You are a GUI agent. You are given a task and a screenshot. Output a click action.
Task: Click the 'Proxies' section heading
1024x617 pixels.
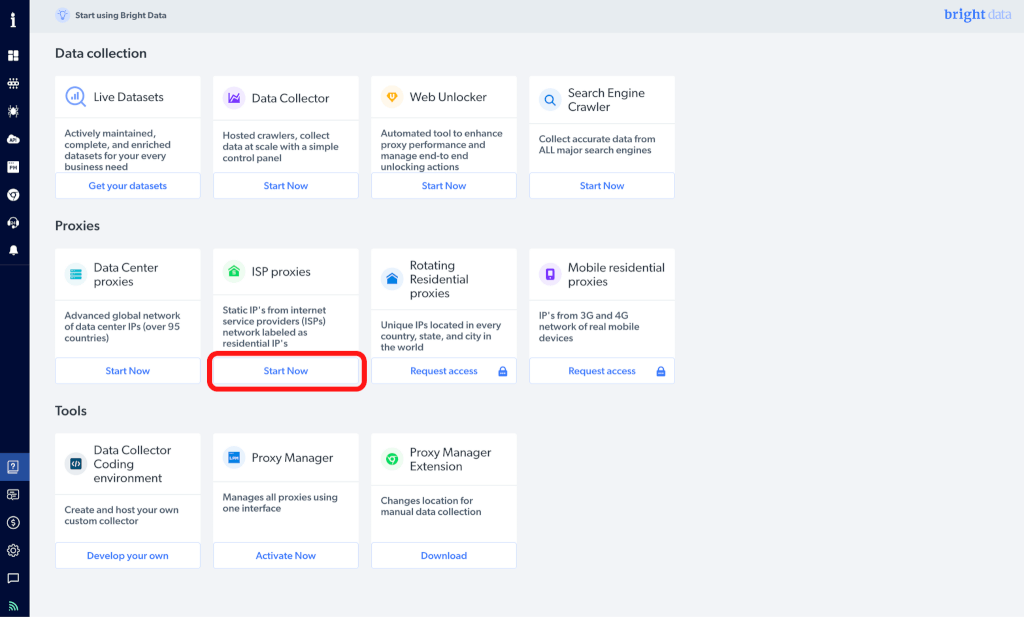point(77,226)
